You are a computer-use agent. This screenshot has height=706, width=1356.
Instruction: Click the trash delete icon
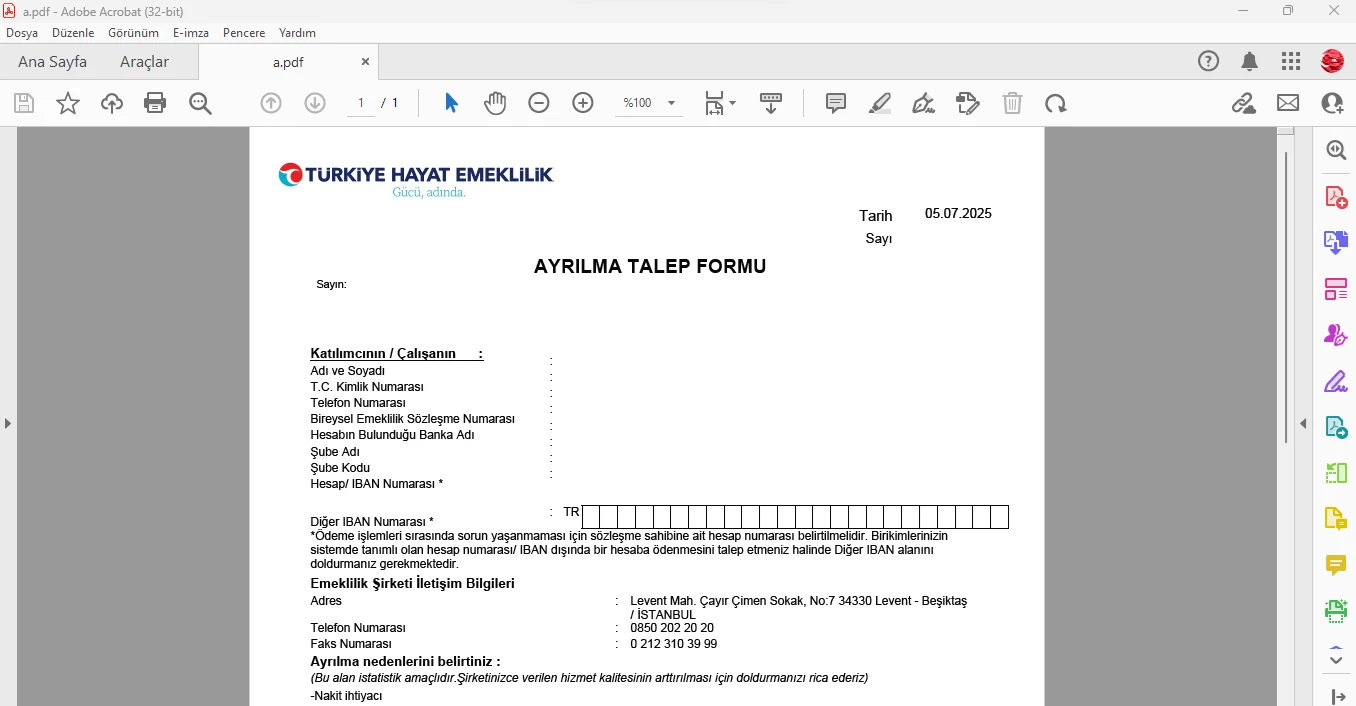[x=1012, y=103]
